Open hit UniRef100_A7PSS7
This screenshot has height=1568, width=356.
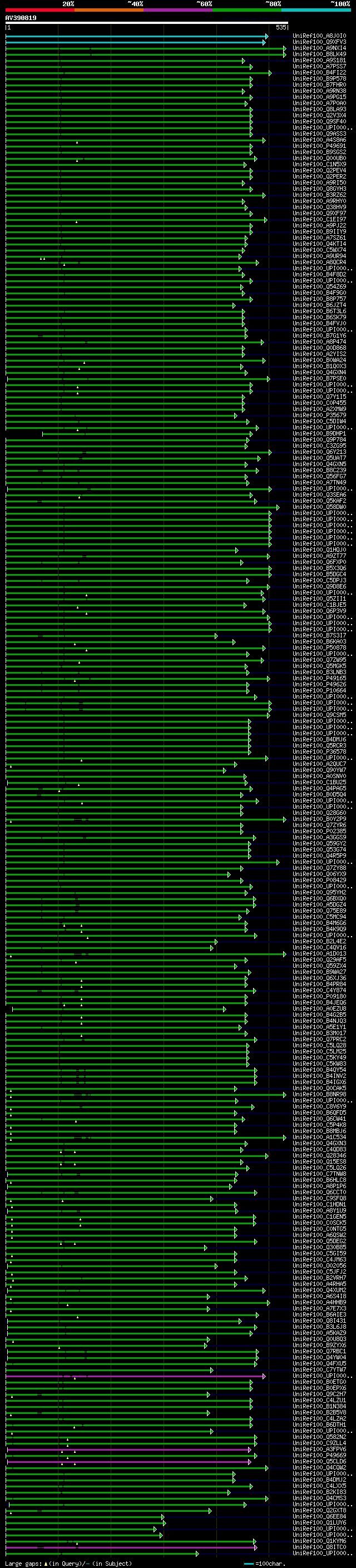[319, 66]
